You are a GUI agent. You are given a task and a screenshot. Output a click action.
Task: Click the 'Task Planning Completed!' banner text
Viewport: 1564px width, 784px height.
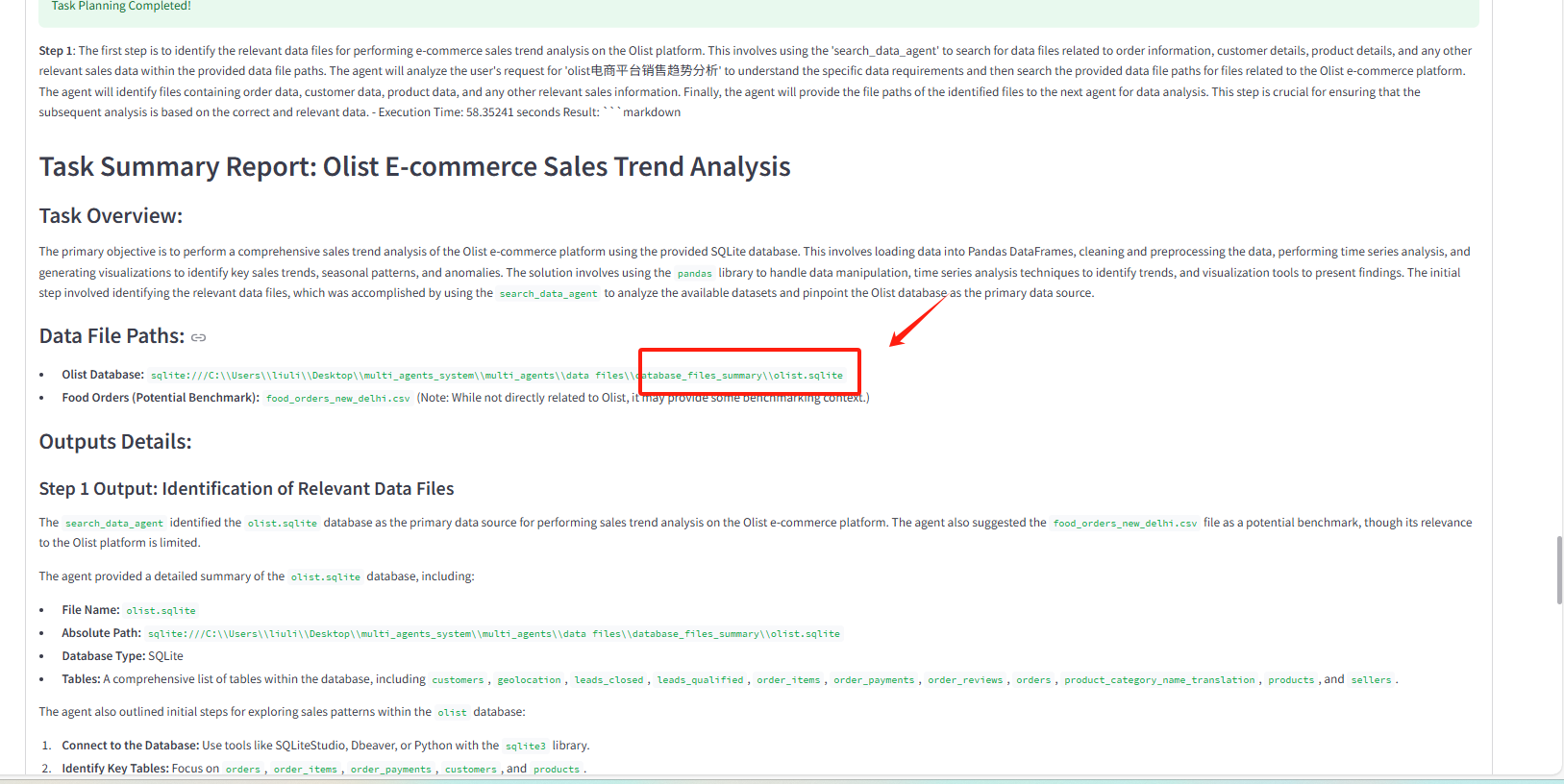(121, 6)
